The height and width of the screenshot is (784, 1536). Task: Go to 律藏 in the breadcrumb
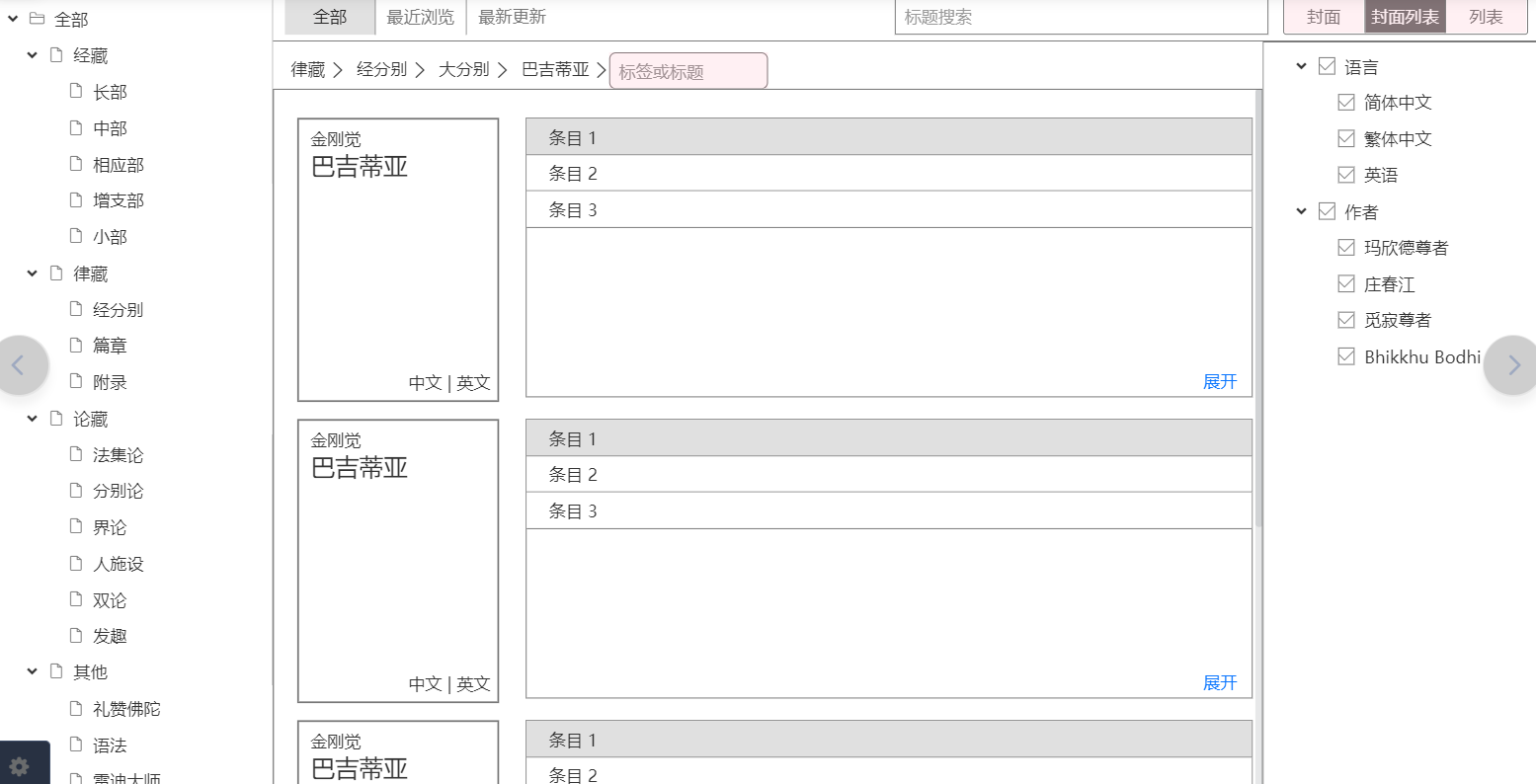(308, 69)
